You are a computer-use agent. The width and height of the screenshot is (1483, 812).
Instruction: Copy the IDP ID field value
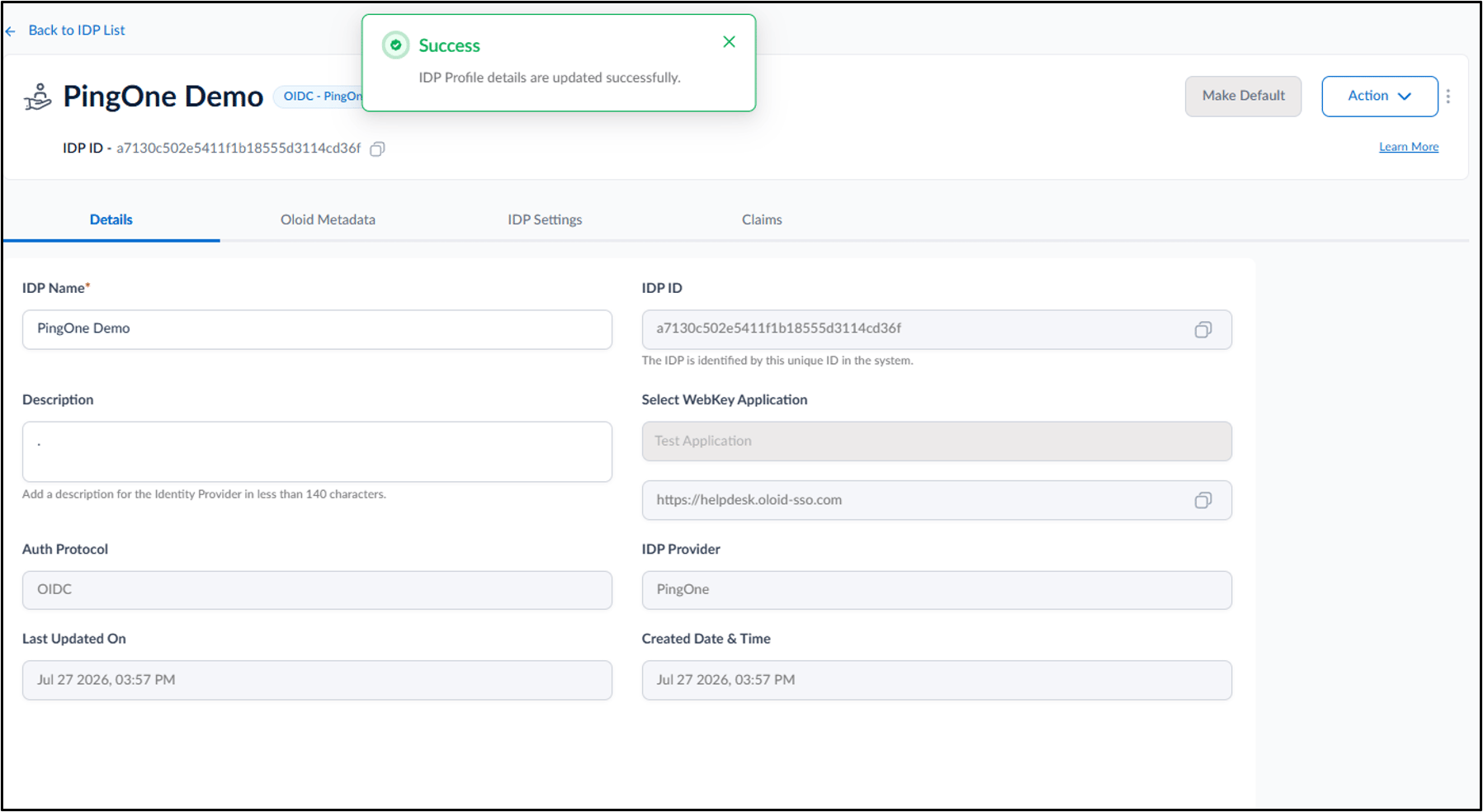coord(1203,330)
